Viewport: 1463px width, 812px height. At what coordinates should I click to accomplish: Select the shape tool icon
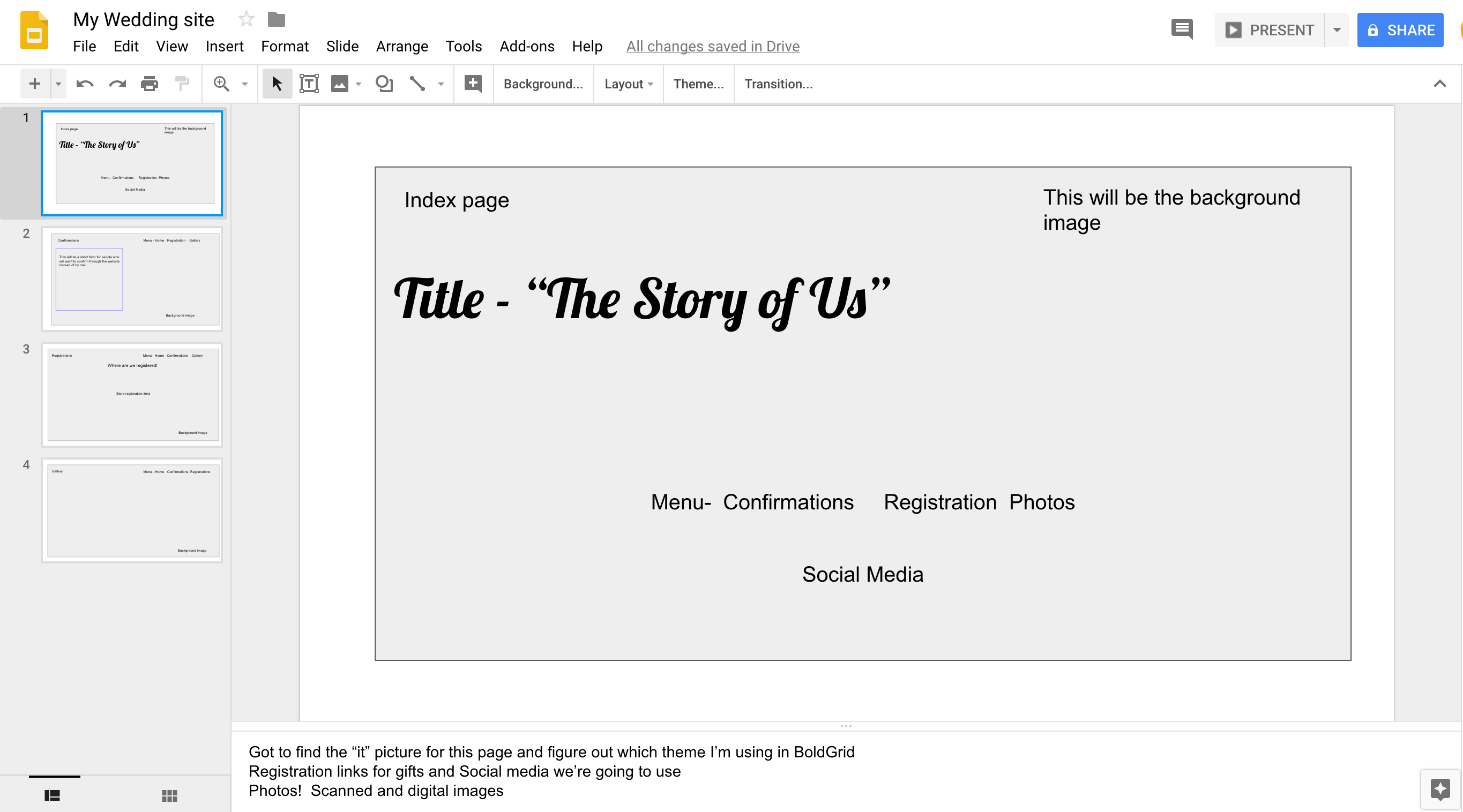click(x=384, y=84)
